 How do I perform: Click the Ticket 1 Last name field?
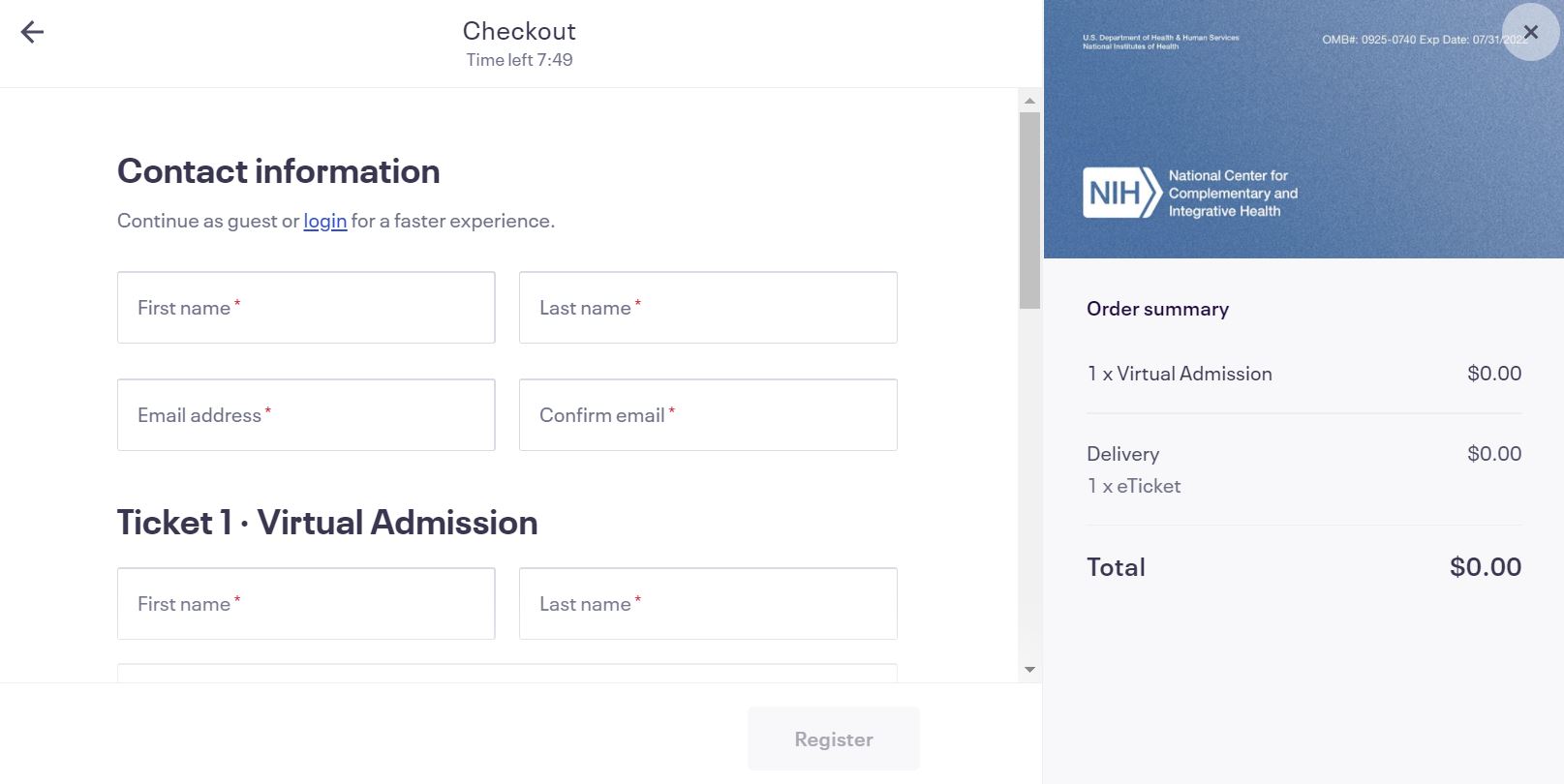tap(708, 604)
